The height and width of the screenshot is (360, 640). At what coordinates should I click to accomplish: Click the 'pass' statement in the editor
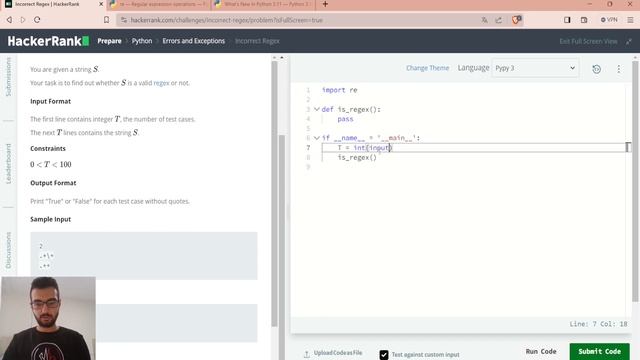345,119
